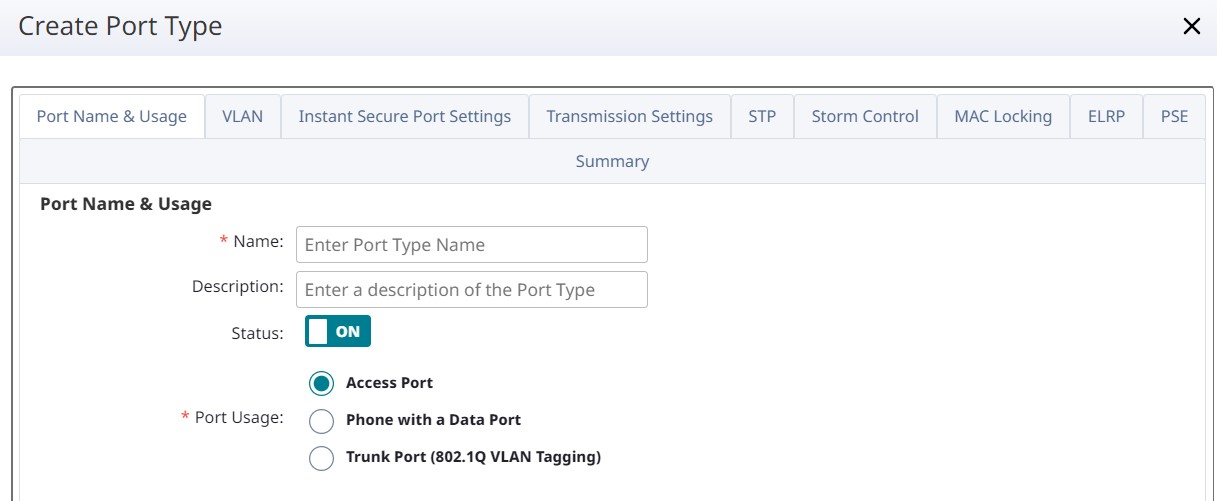Select Trunk Port (802.1Q VLAN Tagging) option
This screenshot has height=501, width=1217.
pos(321,458)
